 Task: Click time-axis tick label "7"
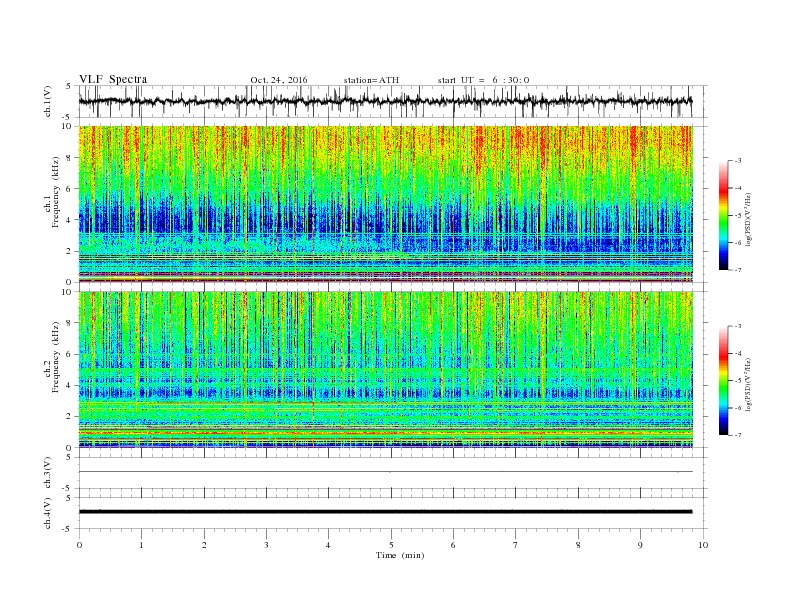(516, 545)
